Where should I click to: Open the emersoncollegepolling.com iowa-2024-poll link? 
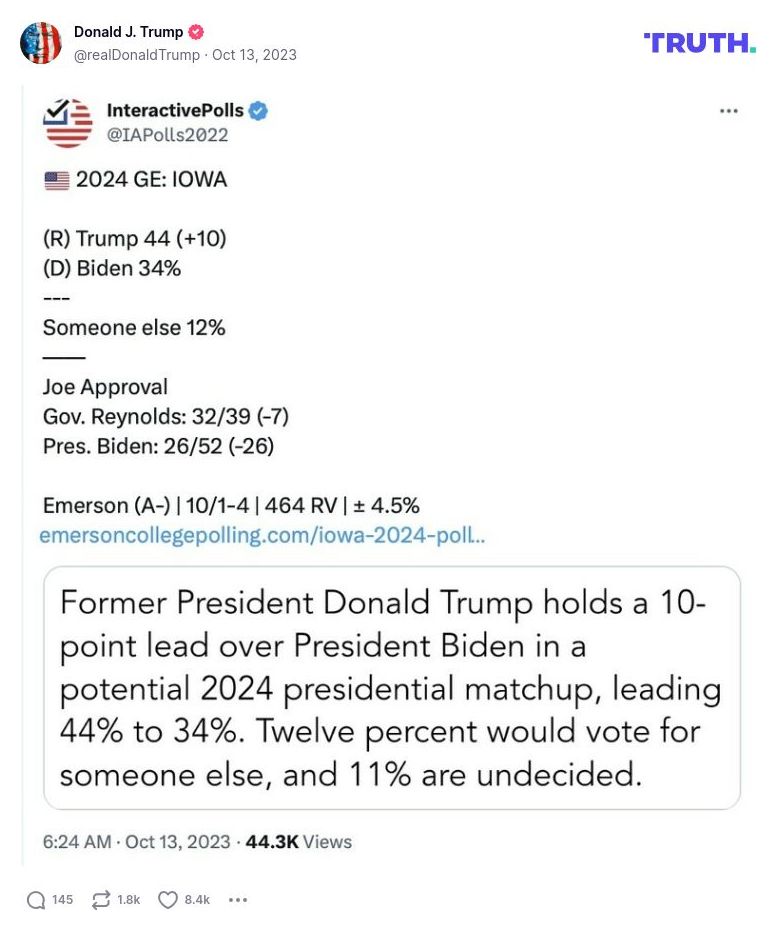262,536
